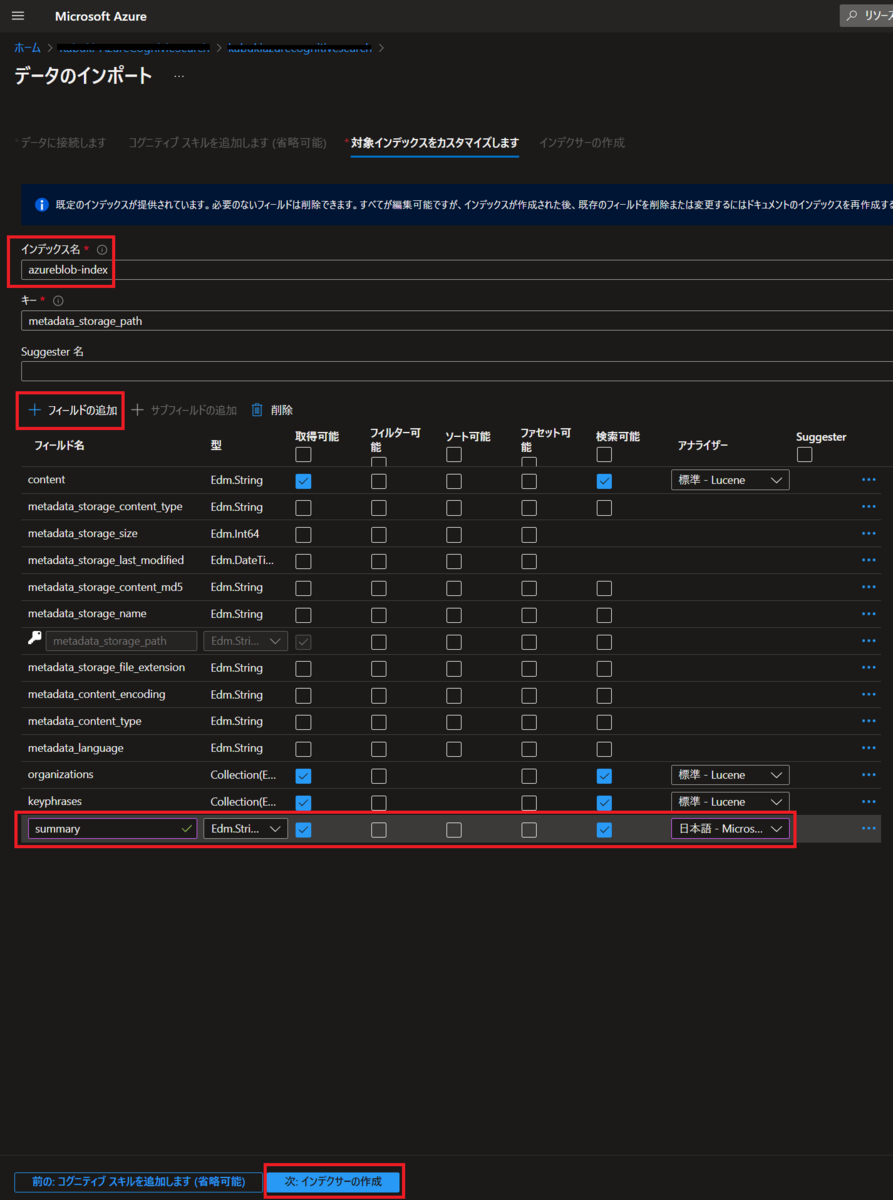Open the analyzer dropdown for keyphrases field

[730, 802]
